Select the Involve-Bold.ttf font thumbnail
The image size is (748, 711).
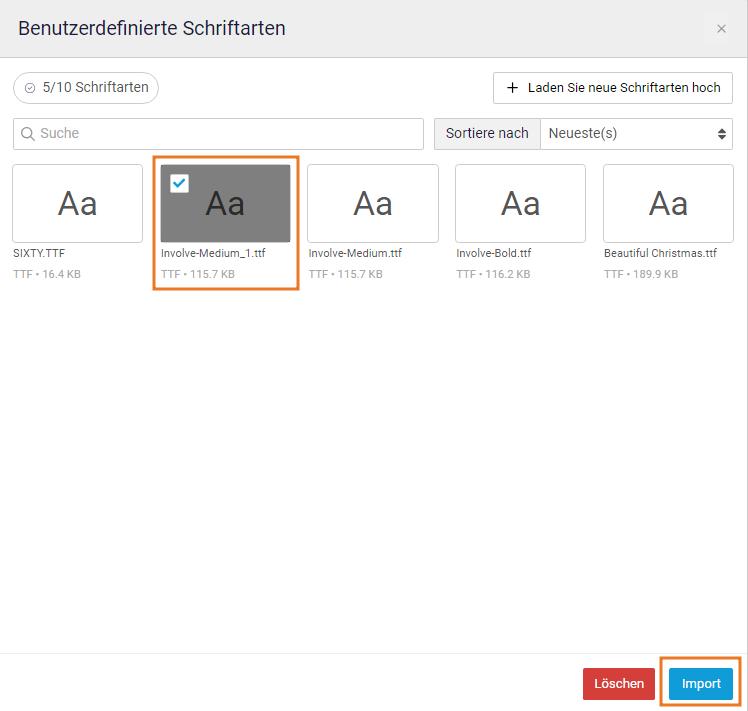520,203
